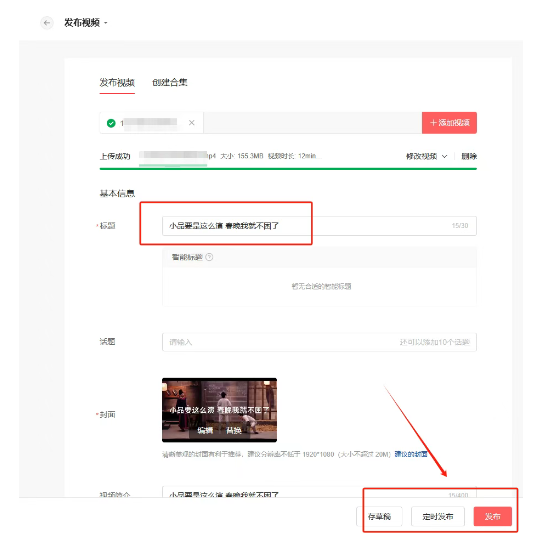The width and height of the screenshot is (533, 542).
Task: Click the 智能标题 help question icon
Action: [209, 257]
